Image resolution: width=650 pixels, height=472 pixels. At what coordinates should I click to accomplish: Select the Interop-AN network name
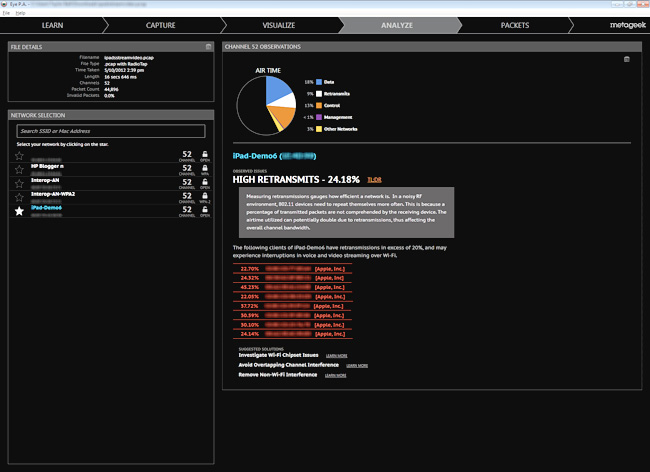pyautogui.click(x=45, y=180)
